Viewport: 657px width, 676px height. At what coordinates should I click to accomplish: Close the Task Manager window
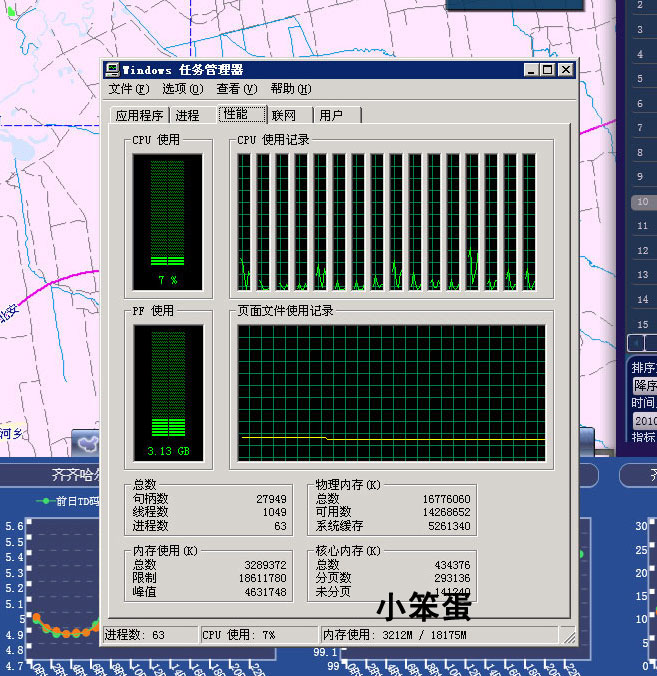pos(566,70)
